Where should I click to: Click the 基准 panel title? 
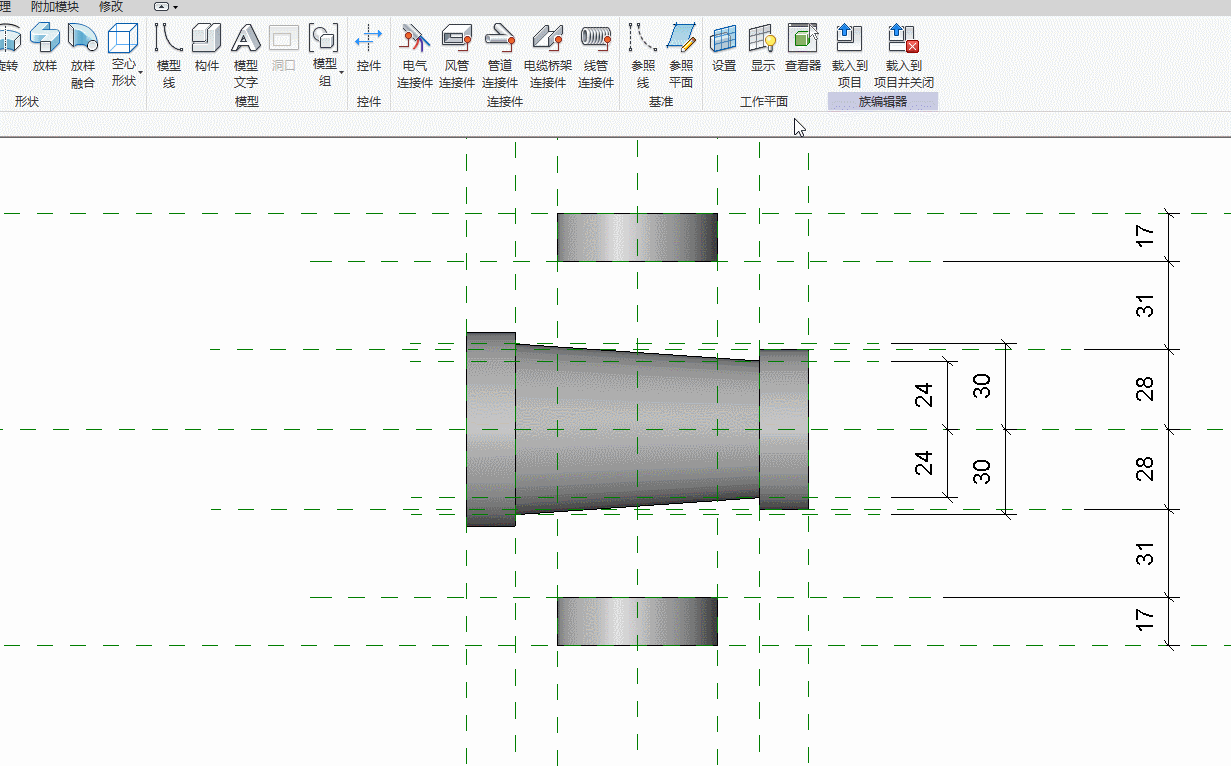click(x=661, y=102)
